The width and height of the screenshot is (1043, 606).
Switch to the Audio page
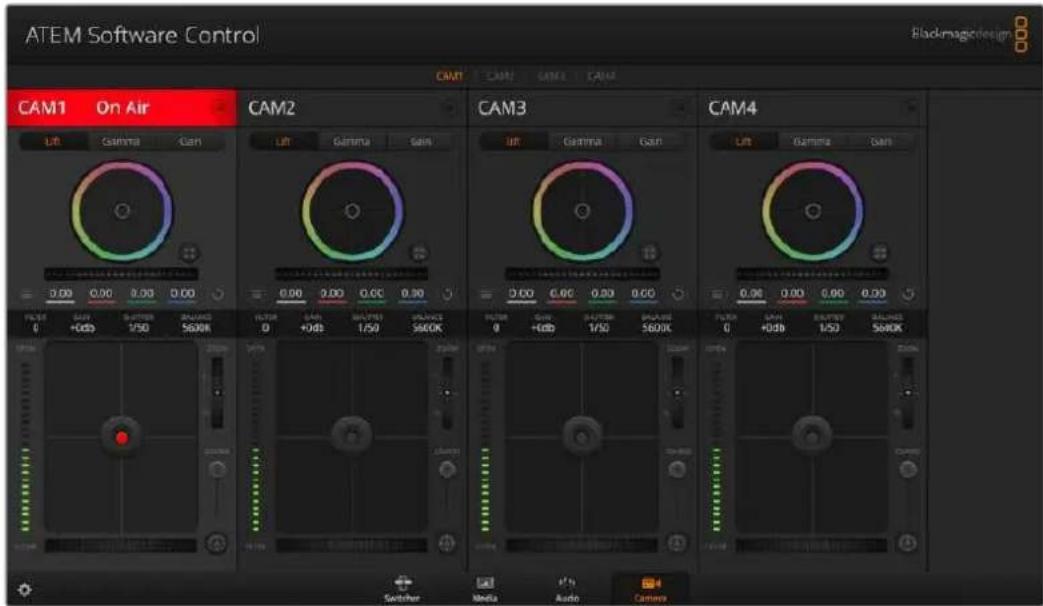coord(567,589)
